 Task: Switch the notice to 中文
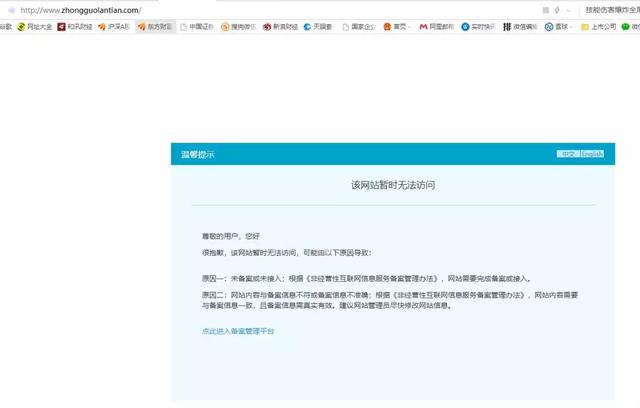[568, 154]
